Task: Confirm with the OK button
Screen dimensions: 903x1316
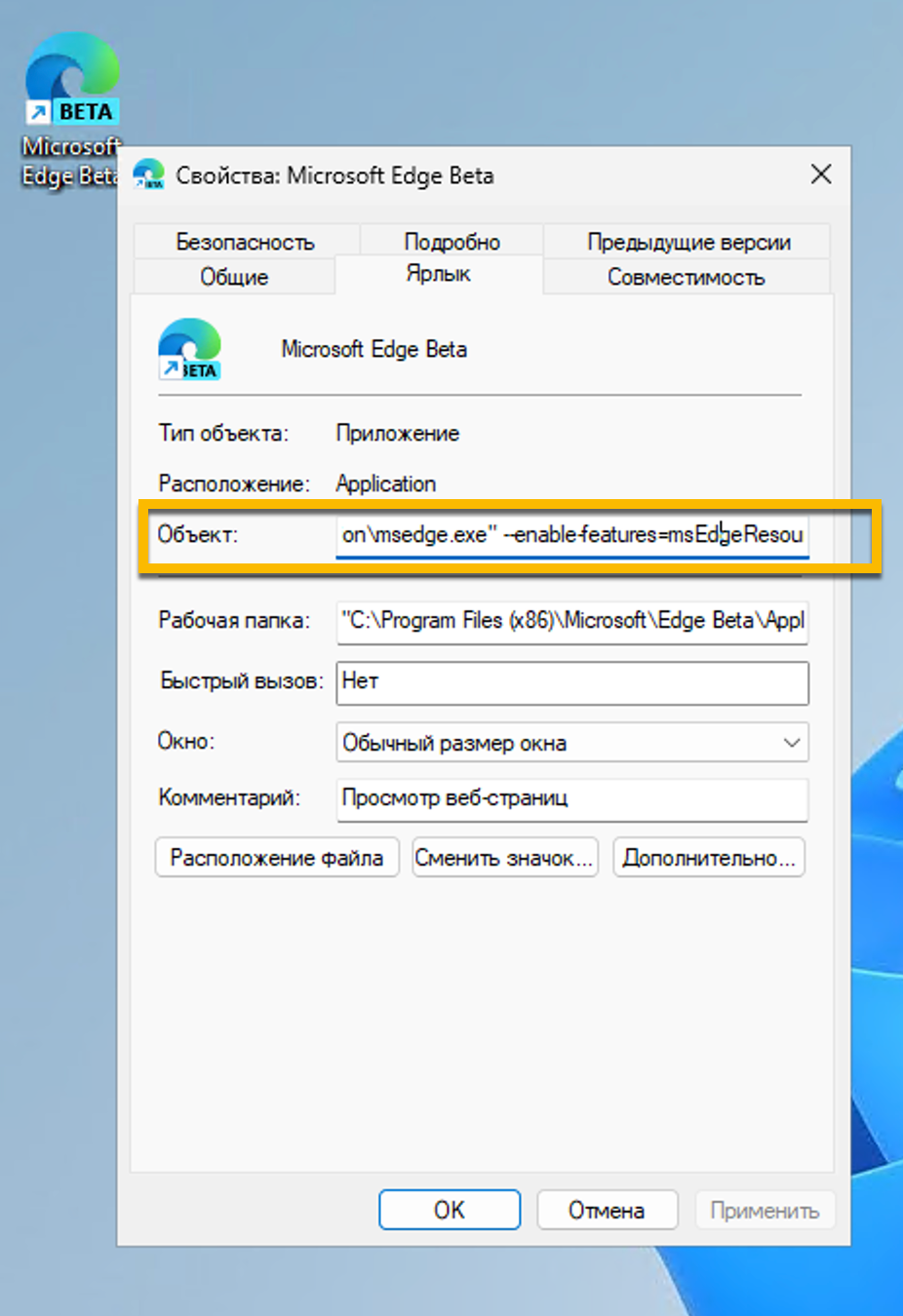Action: [450, 1210]
